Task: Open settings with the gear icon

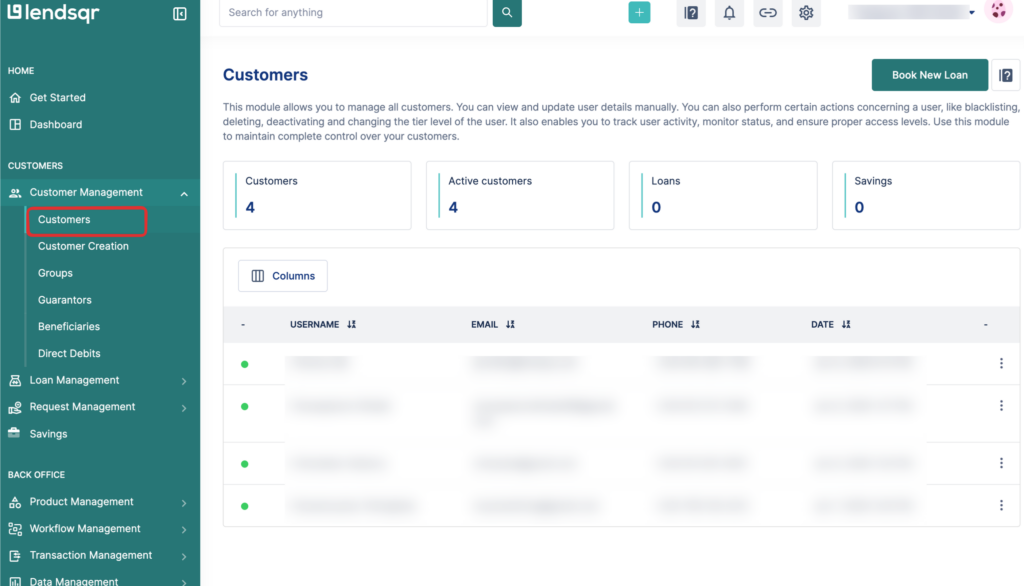Action: coord(806,13)
